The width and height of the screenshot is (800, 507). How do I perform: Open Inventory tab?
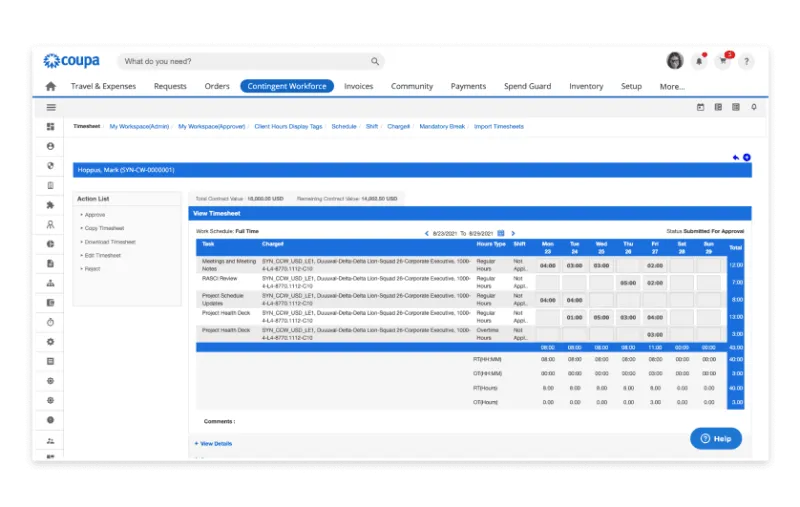tap(586, 86)
